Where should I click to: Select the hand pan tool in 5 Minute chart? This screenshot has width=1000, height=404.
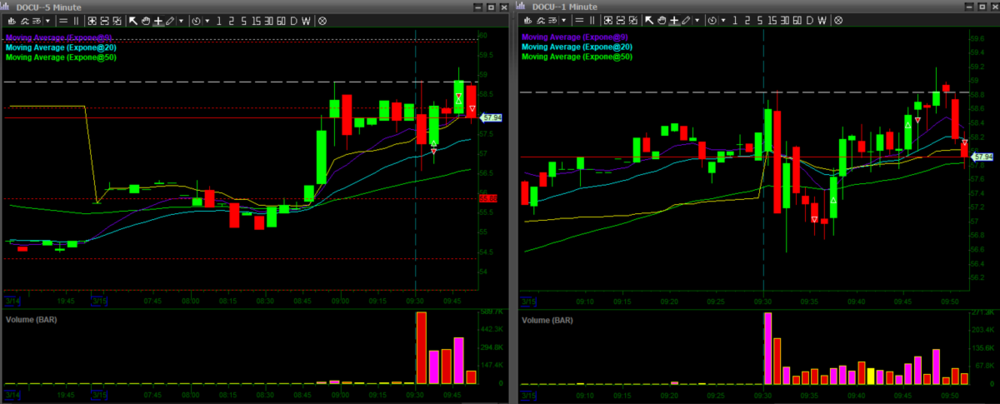click(146, 20)
